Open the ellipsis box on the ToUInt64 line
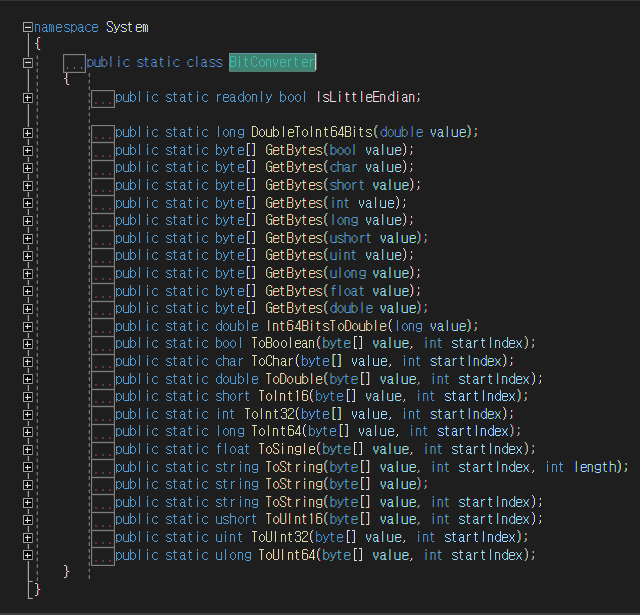The image size is (640, 615). (x=103, y=556)
